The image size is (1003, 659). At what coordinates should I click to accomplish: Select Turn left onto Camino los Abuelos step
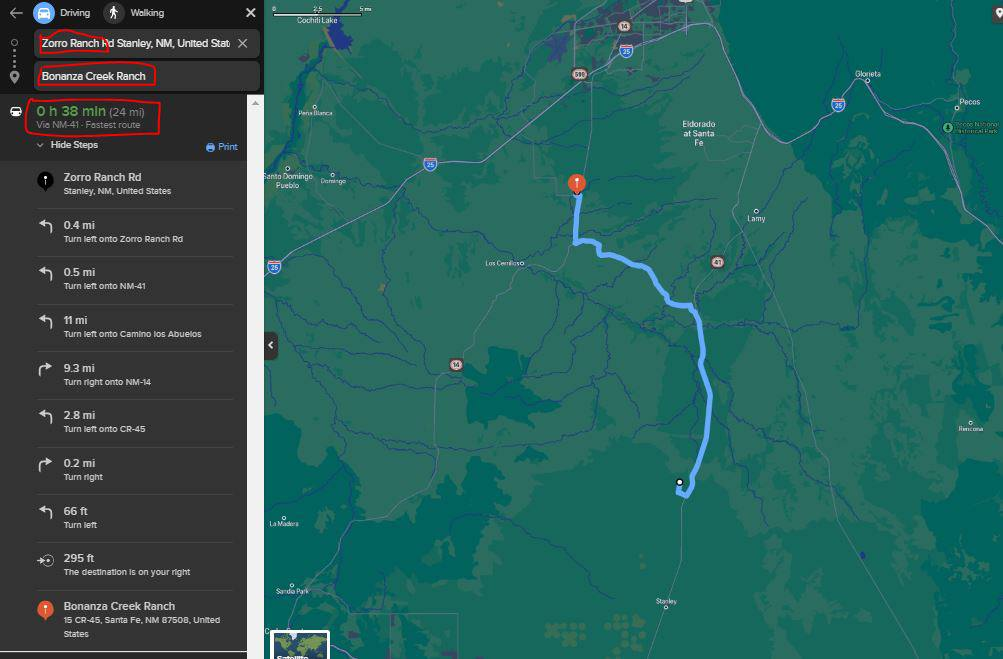136,327
